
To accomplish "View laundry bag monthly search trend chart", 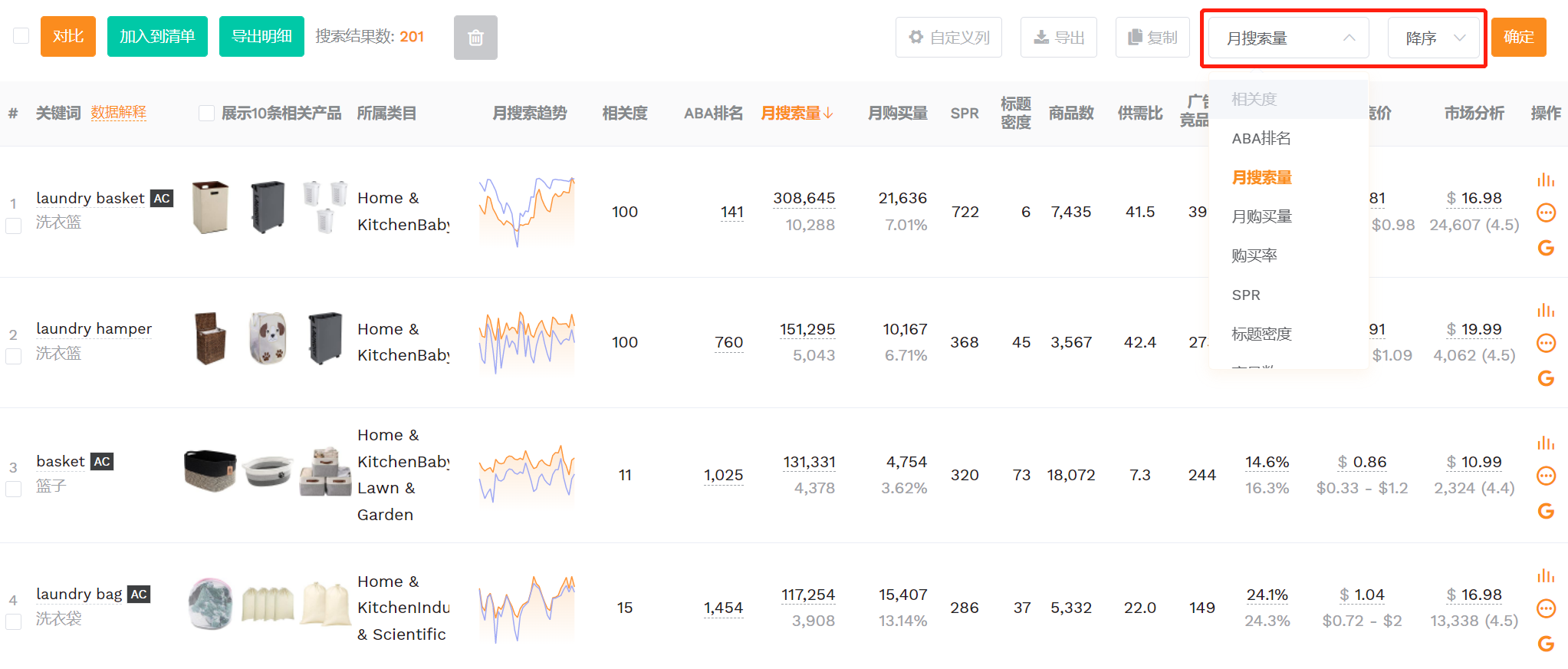I will coord(527,608).
